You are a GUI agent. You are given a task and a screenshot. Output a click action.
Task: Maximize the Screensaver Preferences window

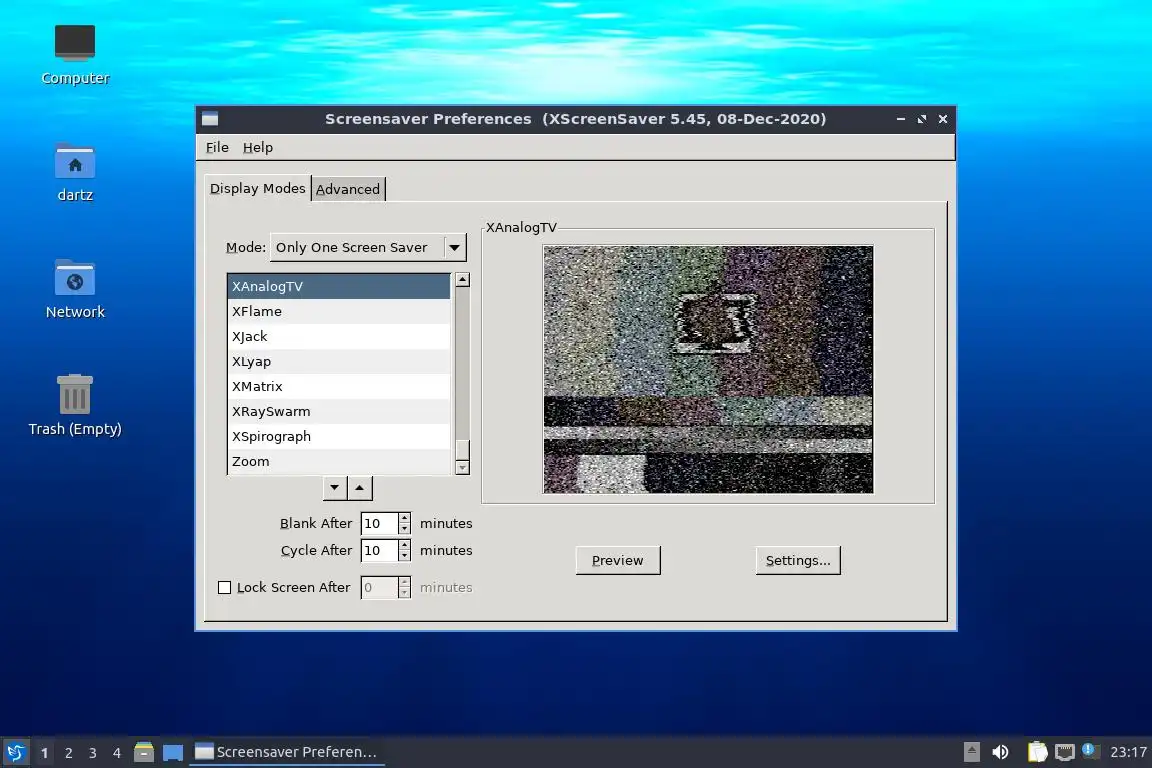[x=922, y=119]
